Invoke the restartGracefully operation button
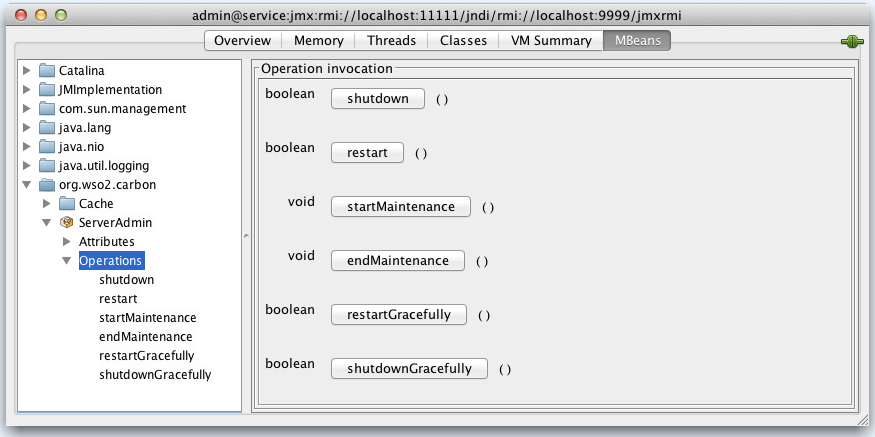The image size is (875, 437). pyautogui.click(x=398, y=315)
